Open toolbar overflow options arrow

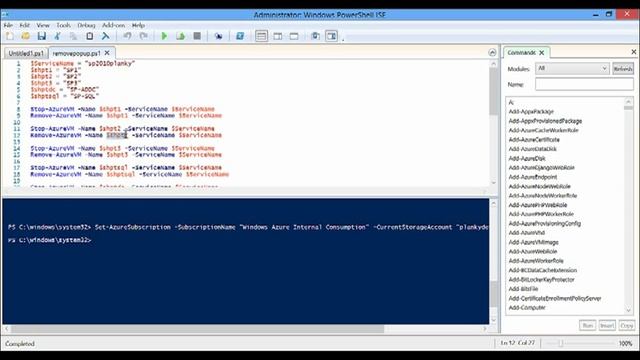point(343,40)
